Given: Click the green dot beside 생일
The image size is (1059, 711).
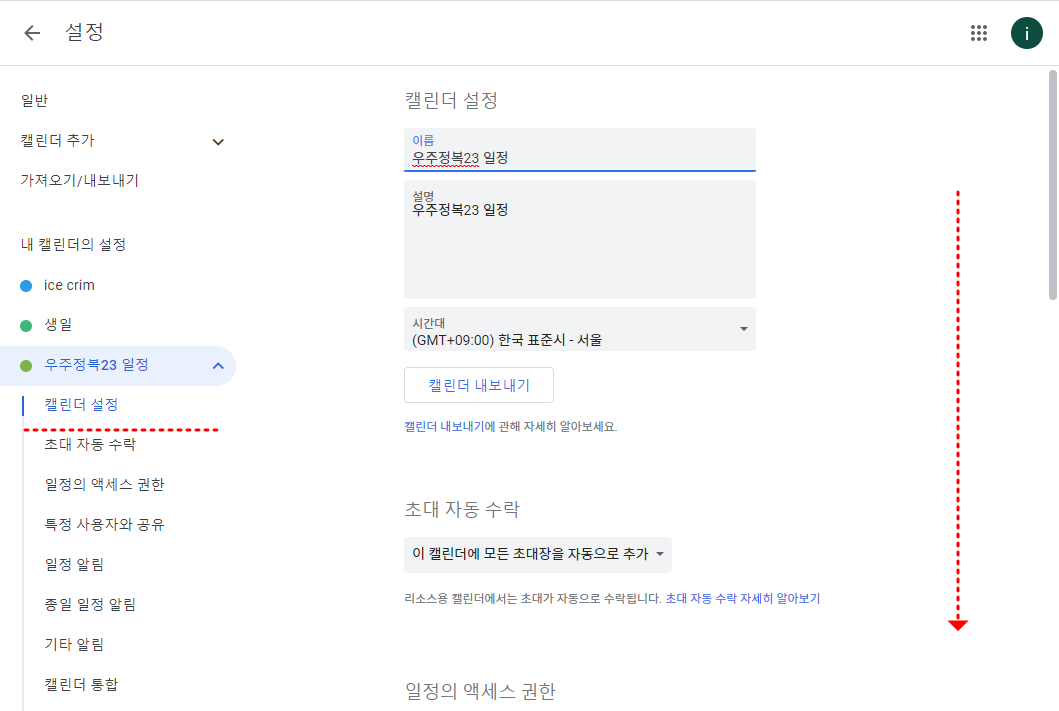Looking at the screenshot, I should tap(26, 325).
